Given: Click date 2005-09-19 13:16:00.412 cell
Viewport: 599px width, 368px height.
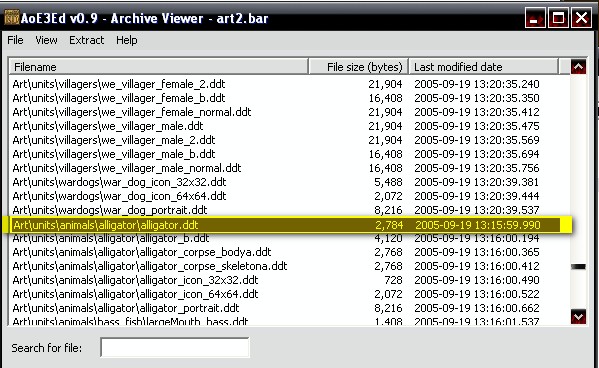Looking at the screenshot, I should click(477, 266).
